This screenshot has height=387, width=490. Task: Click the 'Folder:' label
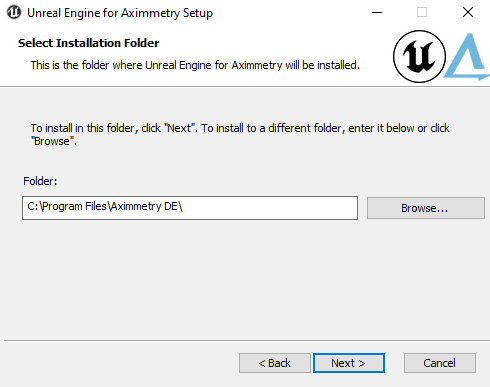40,181
